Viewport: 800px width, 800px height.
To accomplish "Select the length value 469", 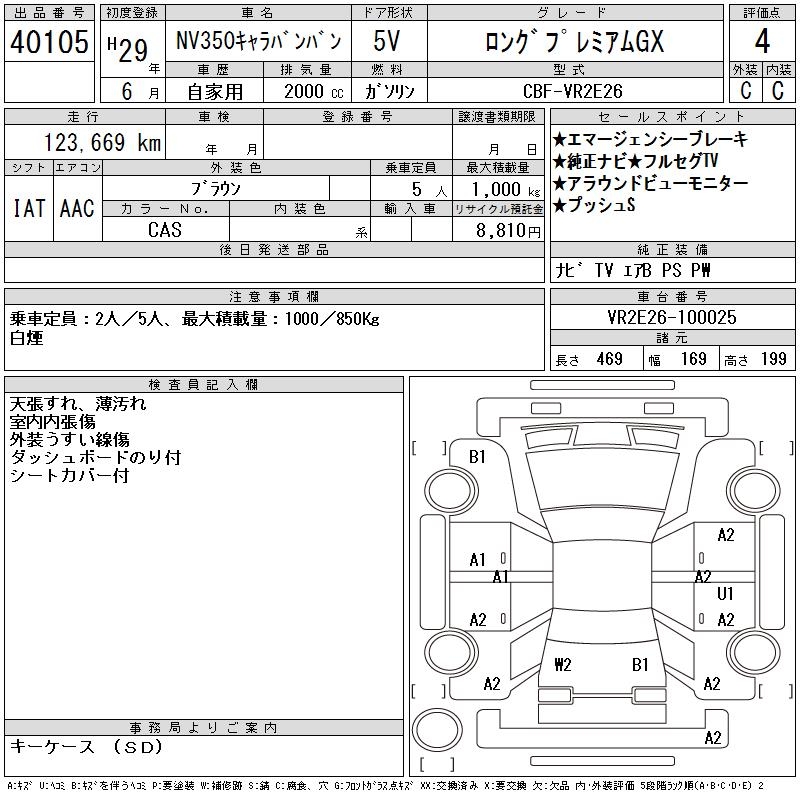I will click(x=609, y=359).
